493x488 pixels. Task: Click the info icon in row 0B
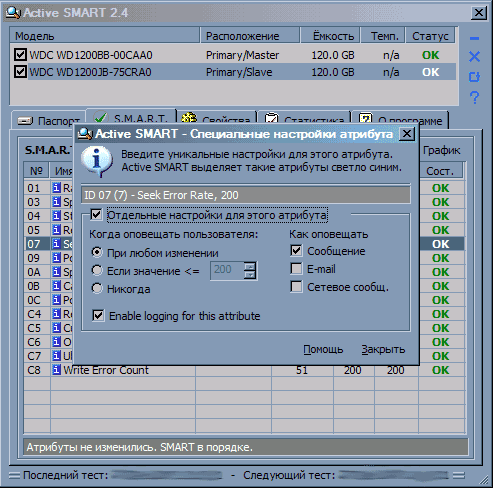click(x=56, y=286)
